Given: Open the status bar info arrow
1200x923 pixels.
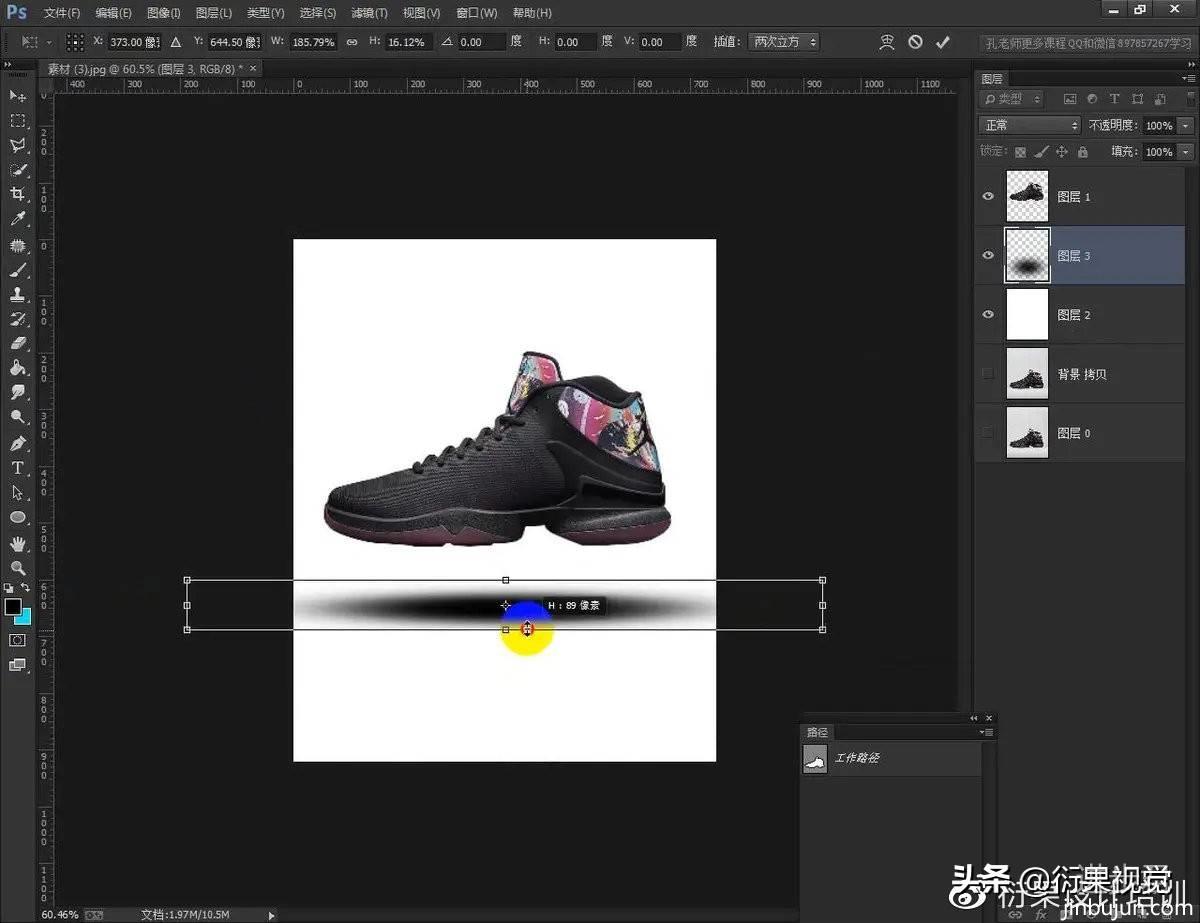Looking at the screenshot, I should [271, 914].
